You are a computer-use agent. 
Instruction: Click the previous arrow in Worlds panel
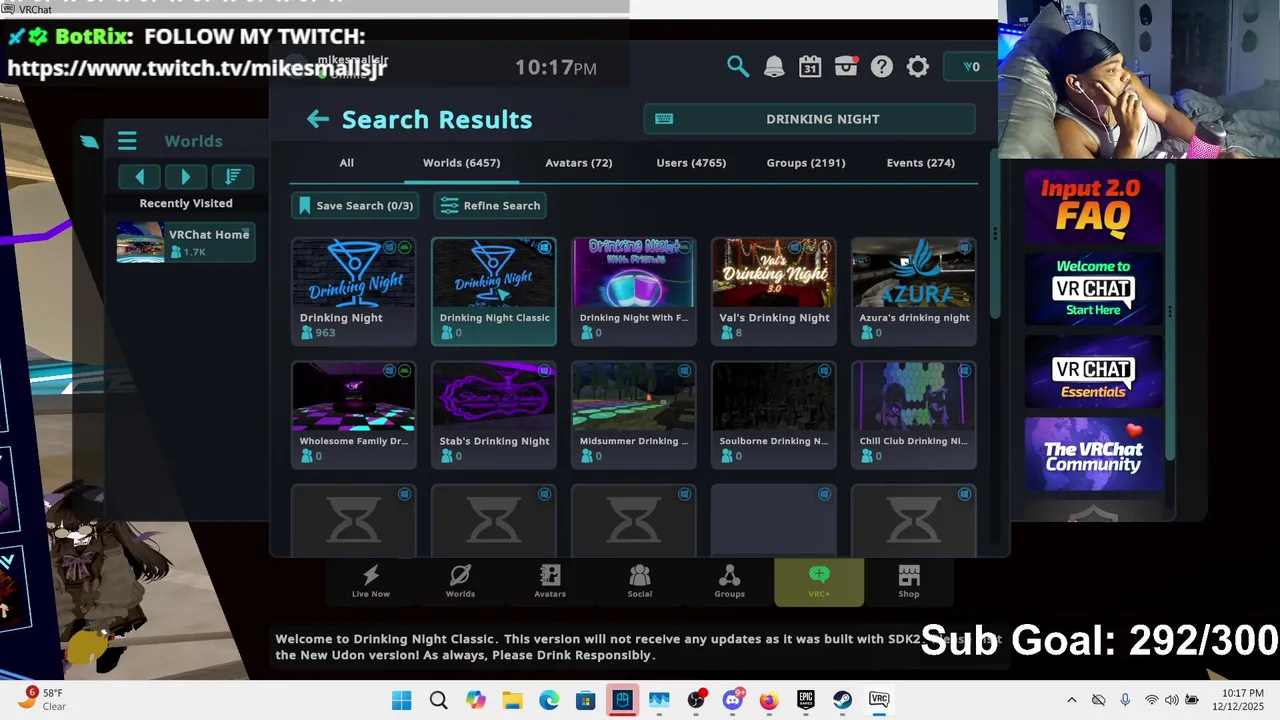tap(139, 177)
